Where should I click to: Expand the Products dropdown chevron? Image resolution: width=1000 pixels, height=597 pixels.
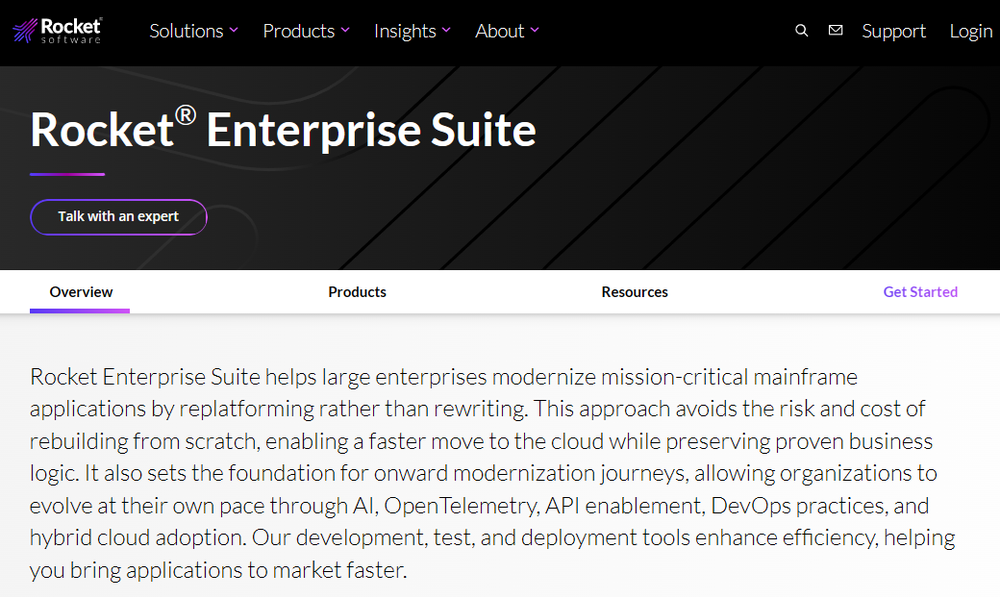(344, 30)
